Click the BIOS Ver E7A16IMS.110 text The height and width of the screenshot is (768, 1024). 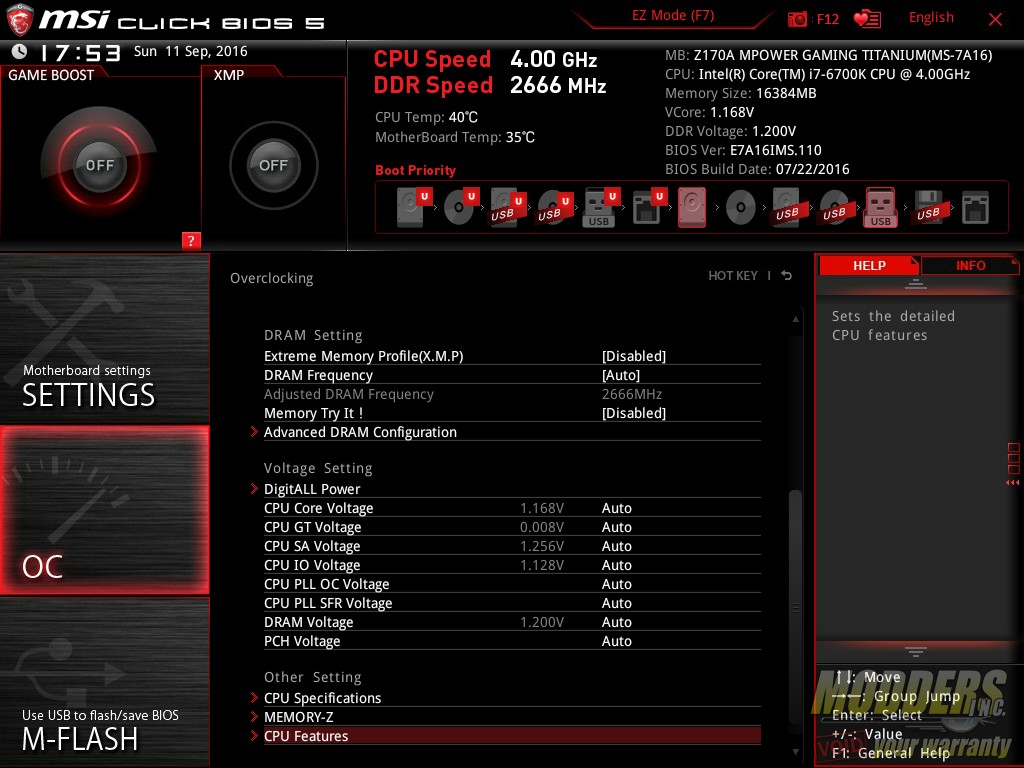[743, 150]
